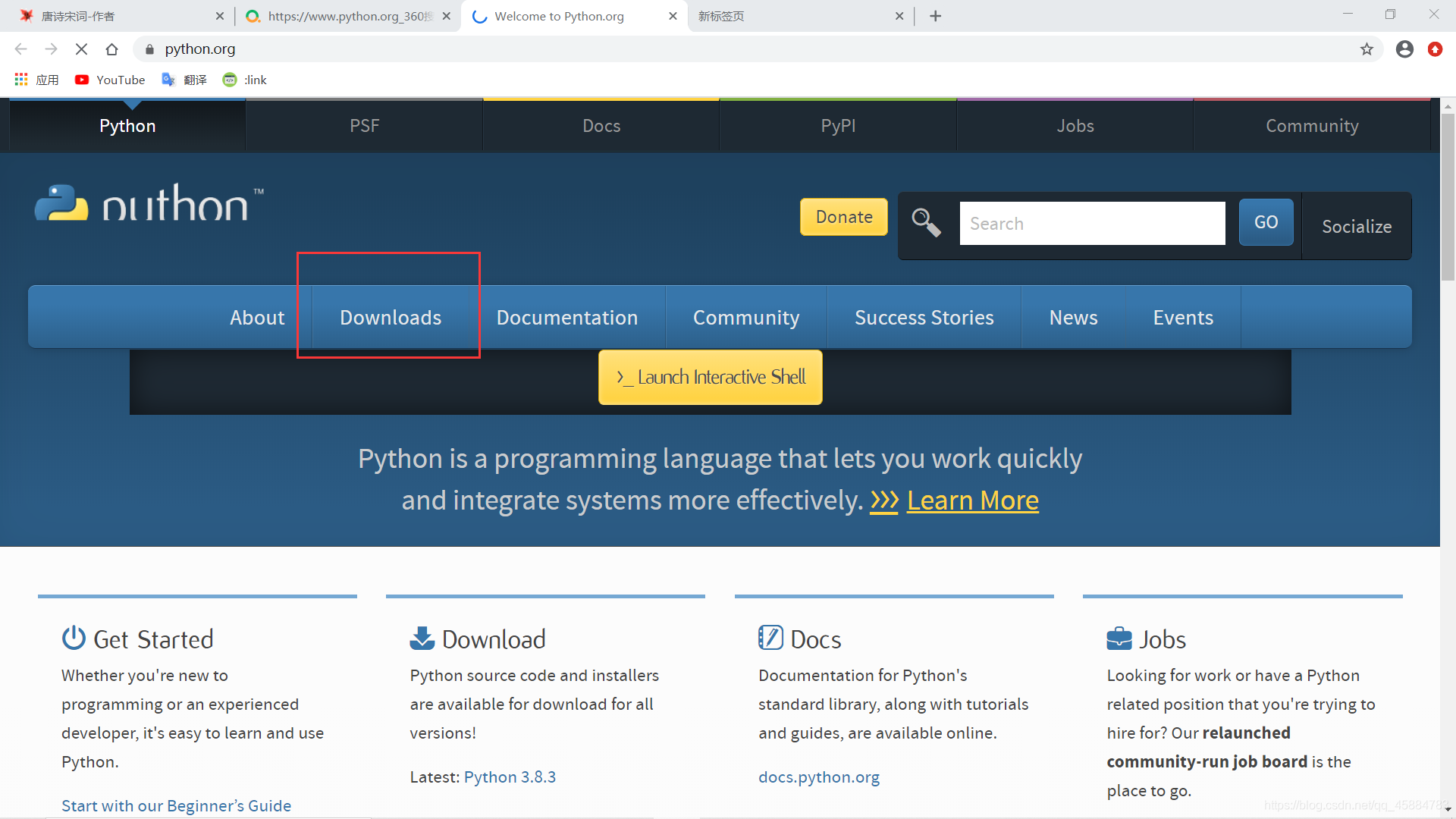
Task: Click the GO search button
Action: click(1265, 222)
